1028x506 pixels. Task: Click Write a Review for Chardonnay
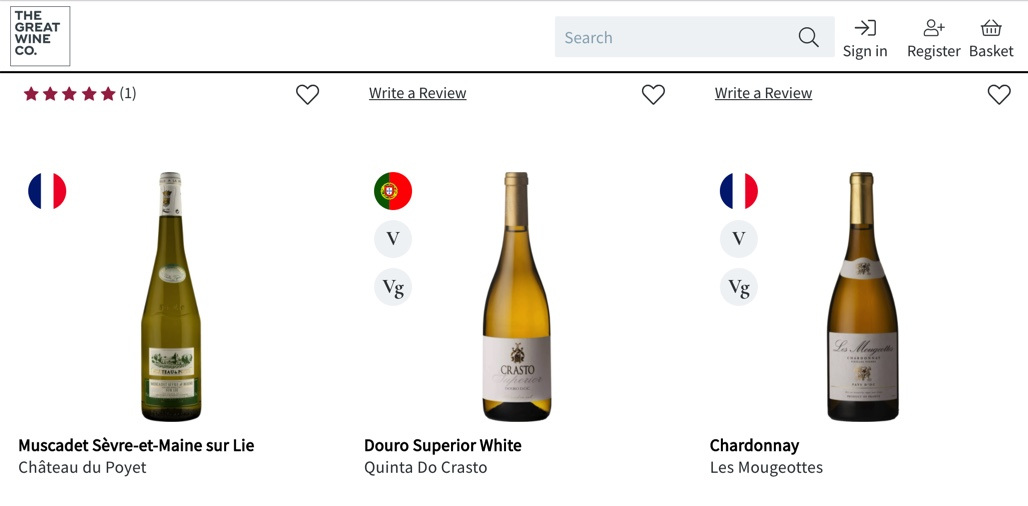tap(763, 93)
